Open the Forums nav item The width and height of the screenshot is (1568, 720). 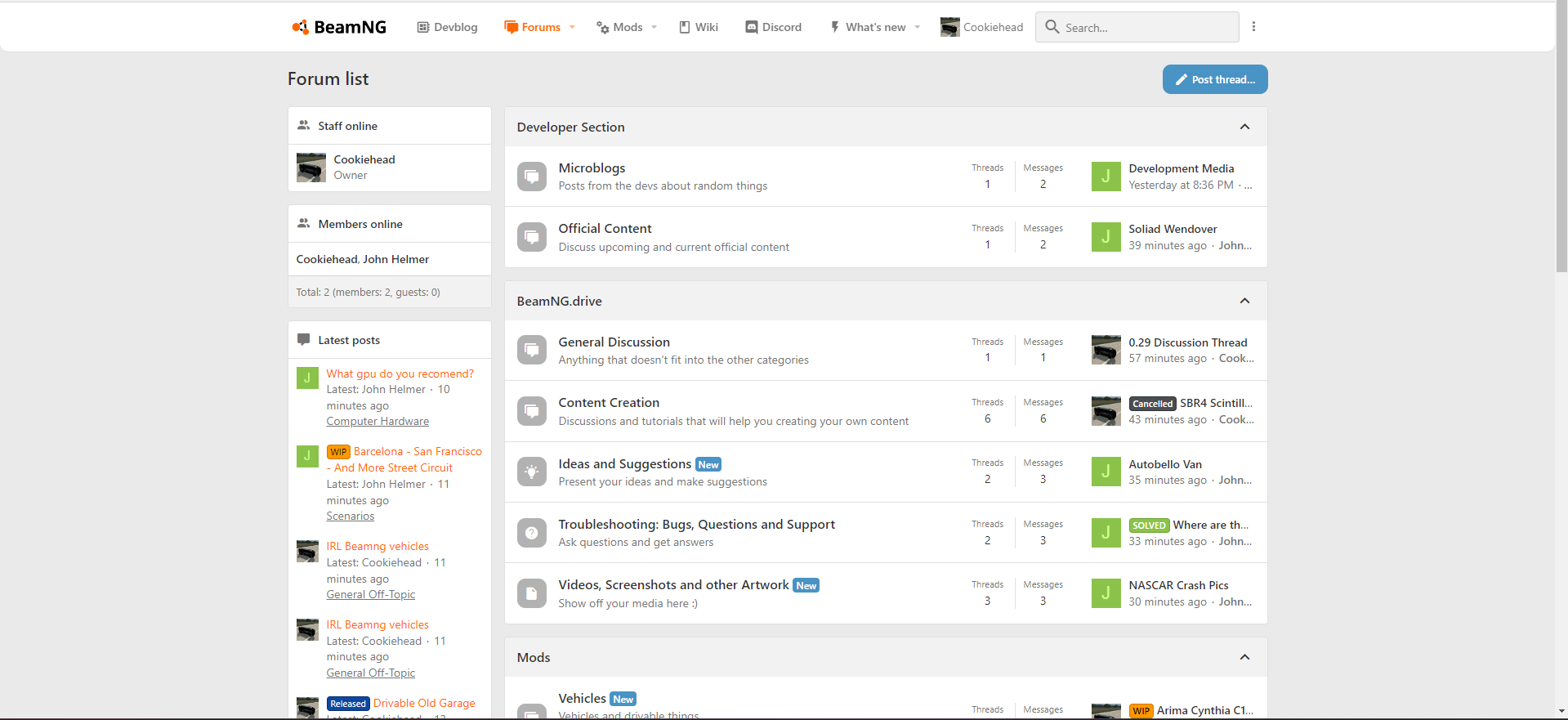(x=533, y=27)
